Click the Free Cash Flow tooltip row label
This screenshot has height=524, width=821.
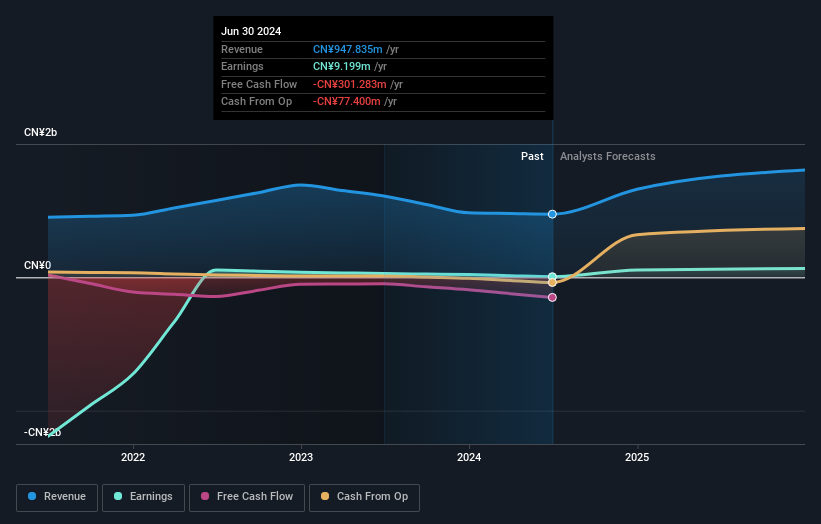coord(259,84)
